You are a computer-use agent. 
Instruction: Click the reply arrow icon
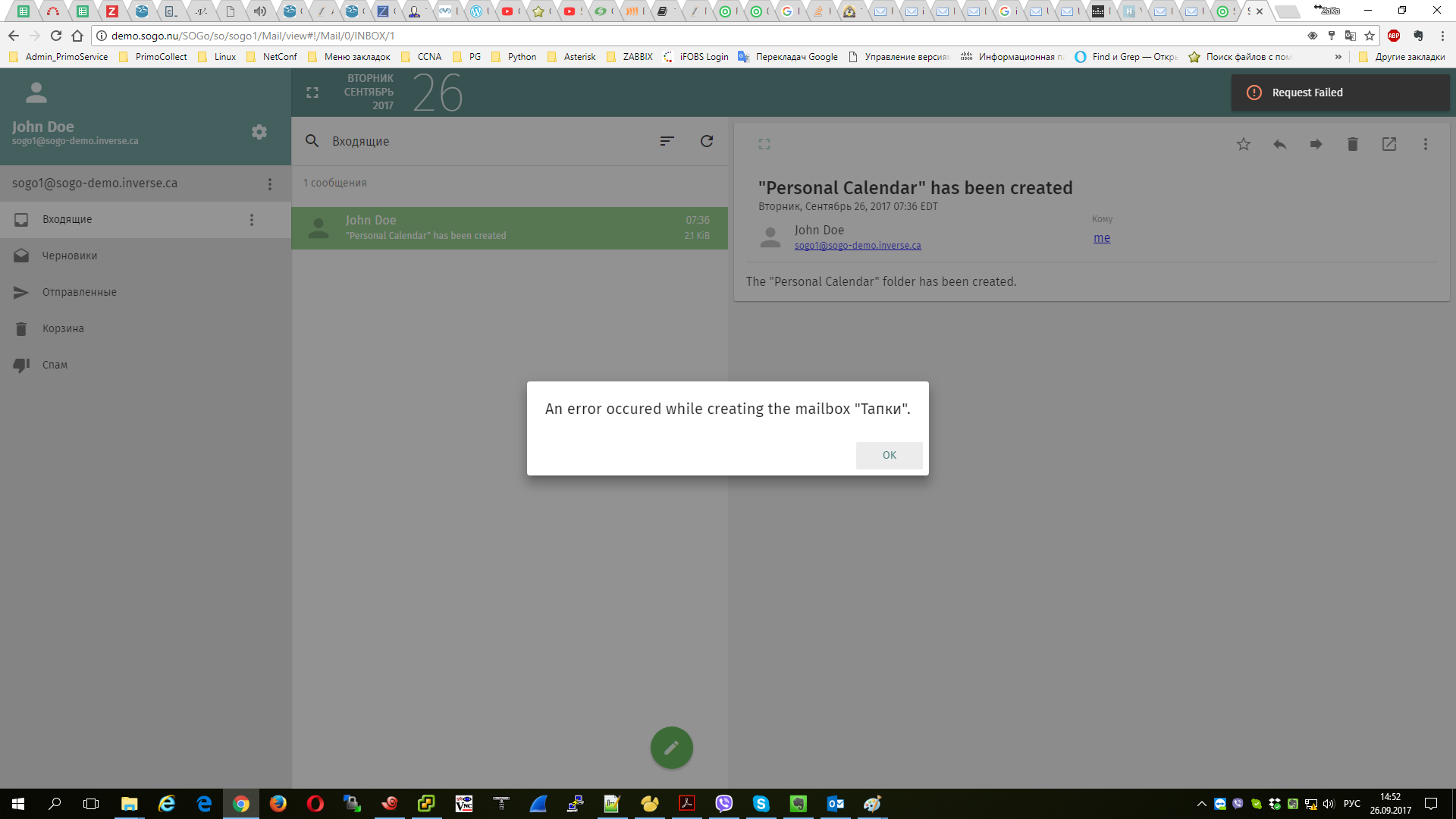(x=1279, y=144)
